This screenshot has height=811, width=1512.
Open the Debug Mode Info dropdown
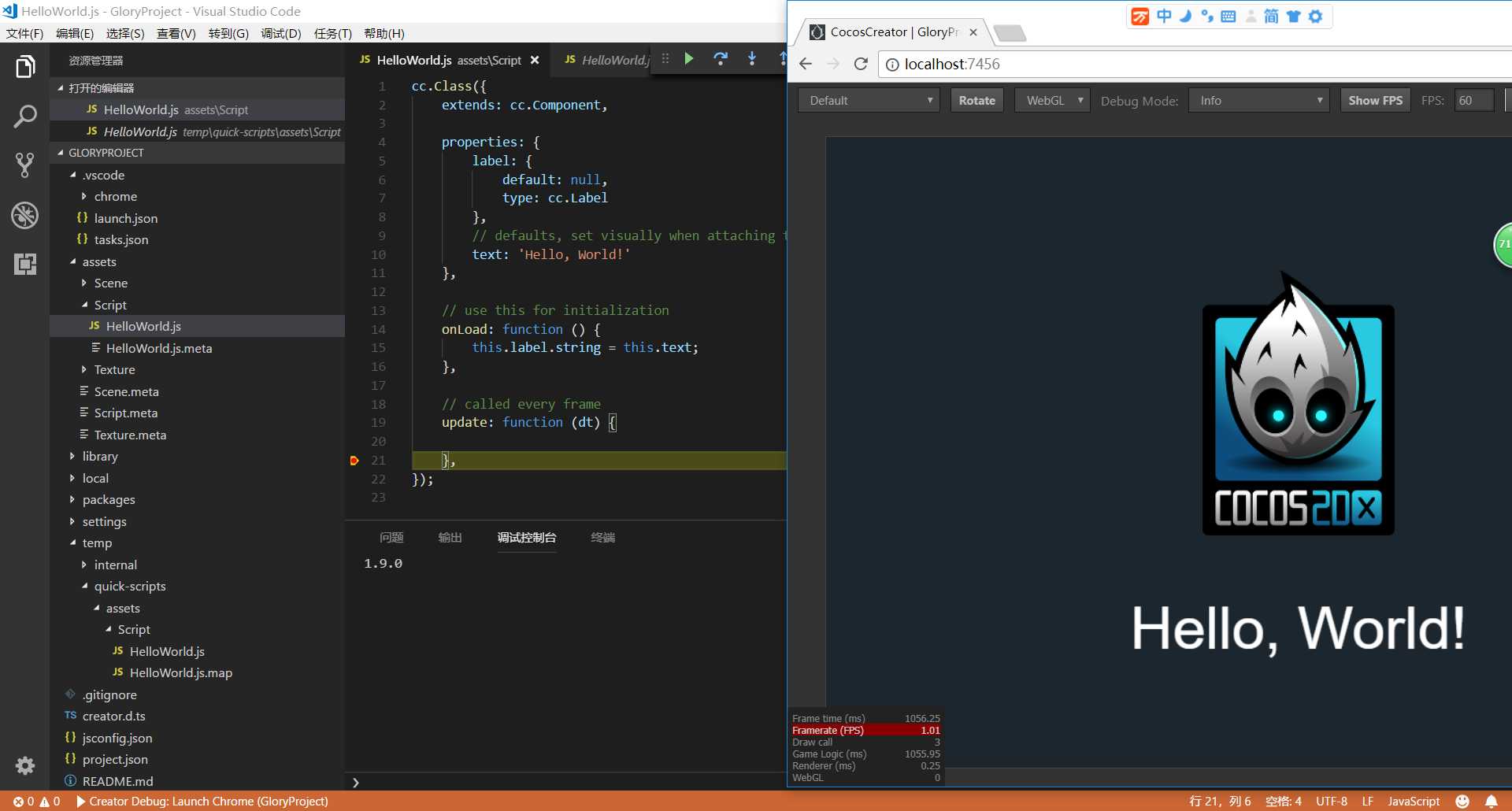[x=1259, y=101]
